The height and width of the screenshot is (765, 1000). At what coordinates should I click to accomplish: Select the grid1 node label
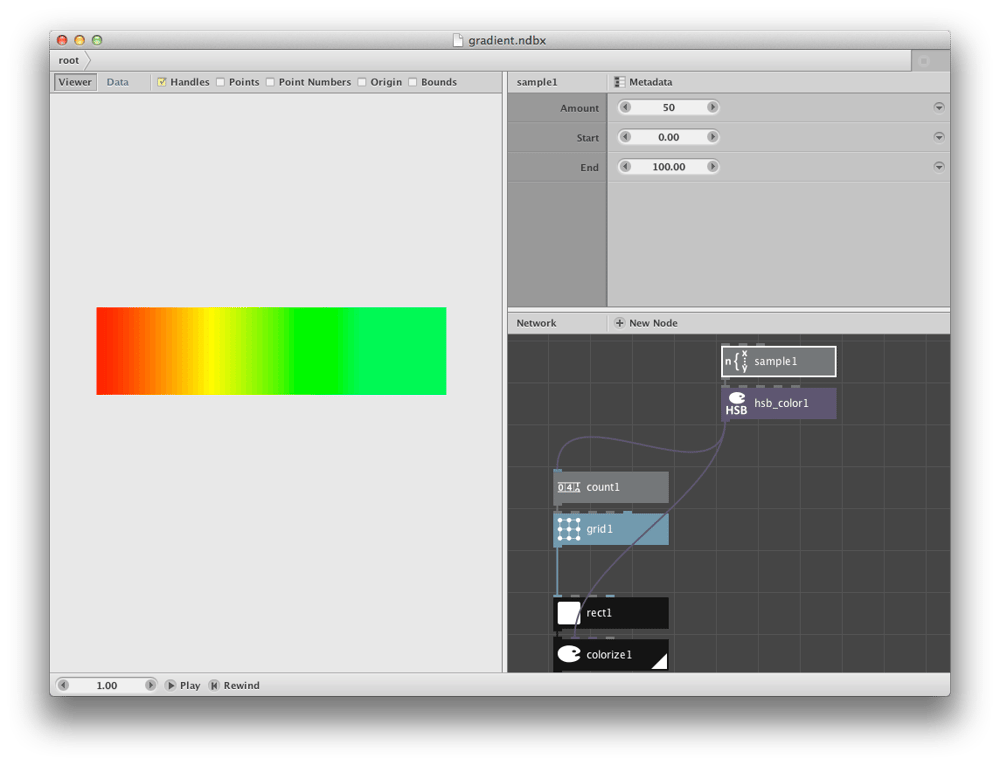click(x=599, y=529)
